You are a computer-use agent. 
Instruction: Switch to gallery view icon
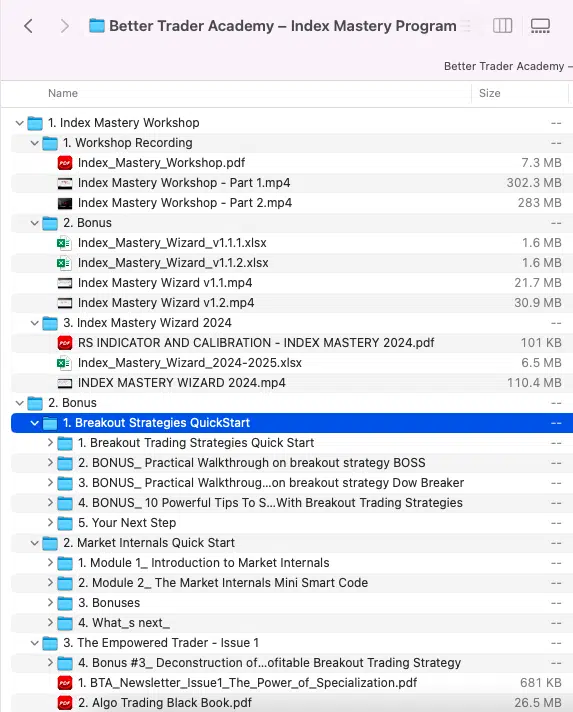pos(540,26)
